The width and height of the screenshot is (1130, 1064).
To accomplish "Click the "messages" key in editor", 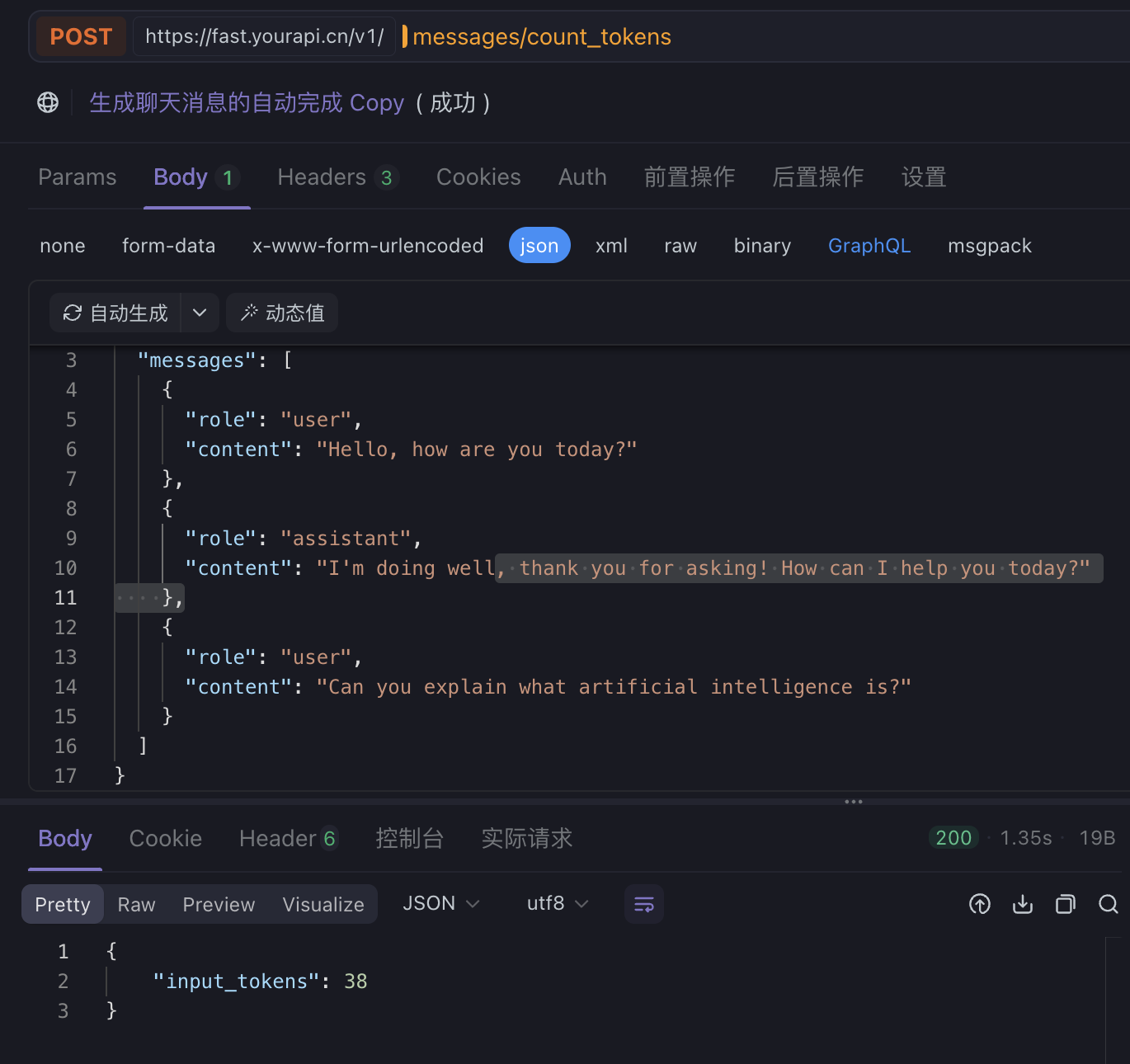I will click(197, 360).
